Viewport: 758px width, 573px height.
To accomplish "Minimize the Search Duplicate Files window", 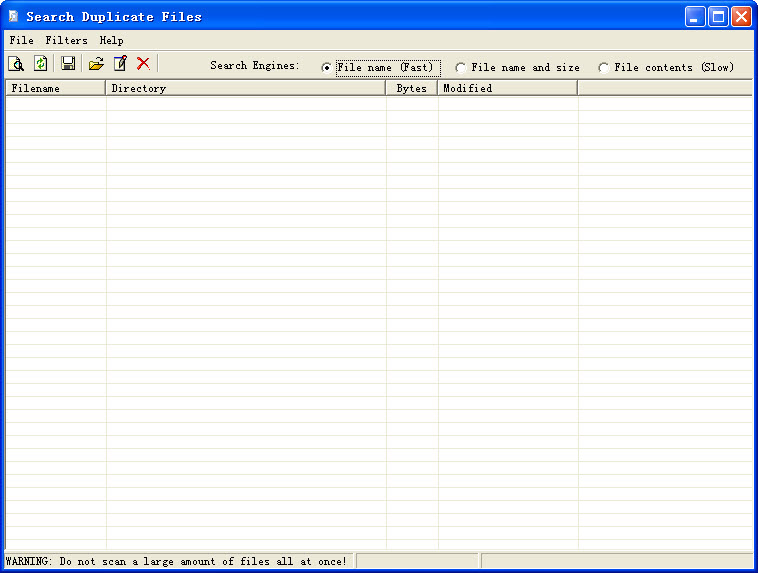I will coord(695,17).
